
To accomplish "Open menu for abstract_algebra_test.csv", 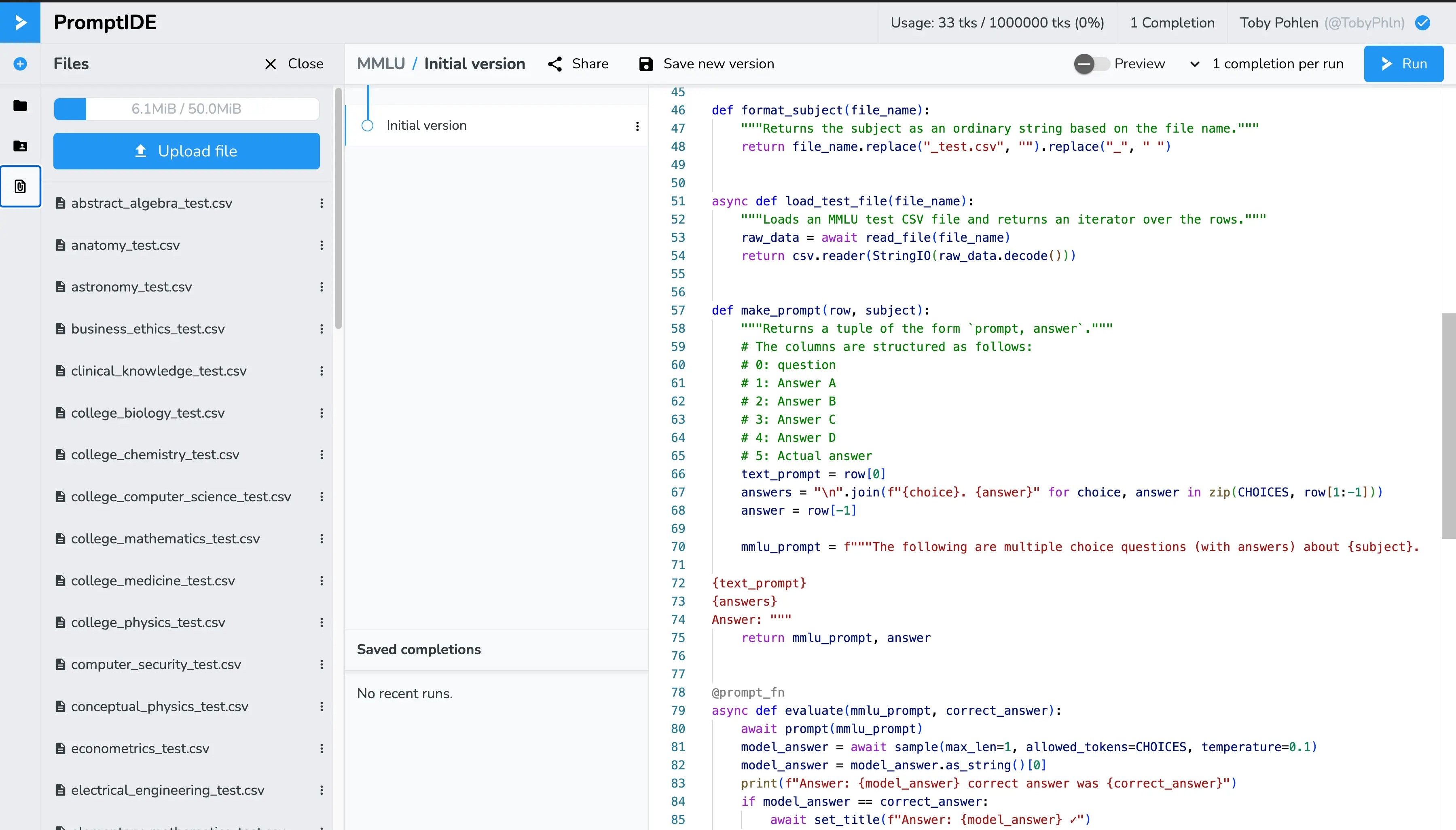I will (x=322, y=203).
